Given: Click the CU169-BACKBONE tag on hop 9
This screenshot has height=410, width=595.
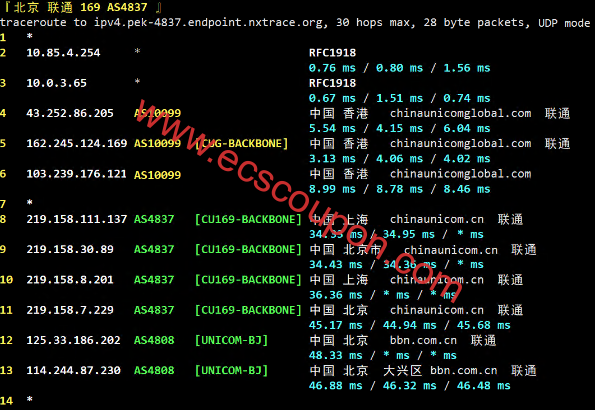Looking at the screenshot, I should 248,249.
